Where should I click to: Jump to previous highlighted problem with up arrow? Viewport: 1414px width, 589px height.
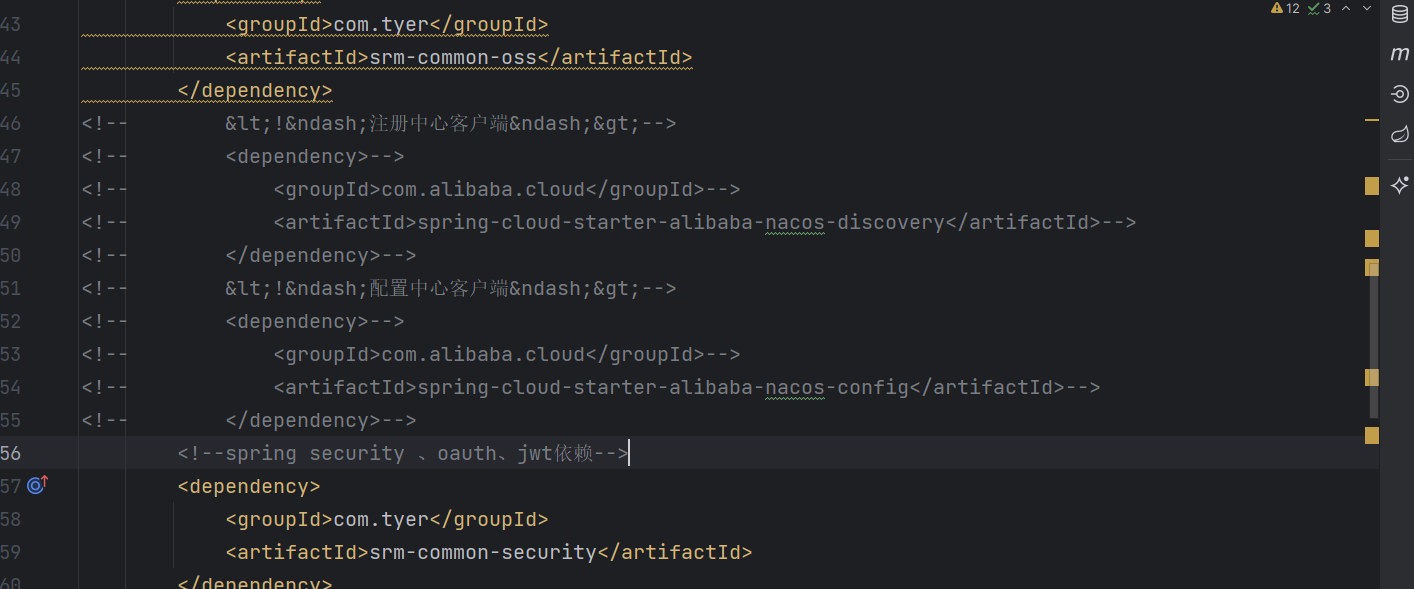click(1346, 8)
